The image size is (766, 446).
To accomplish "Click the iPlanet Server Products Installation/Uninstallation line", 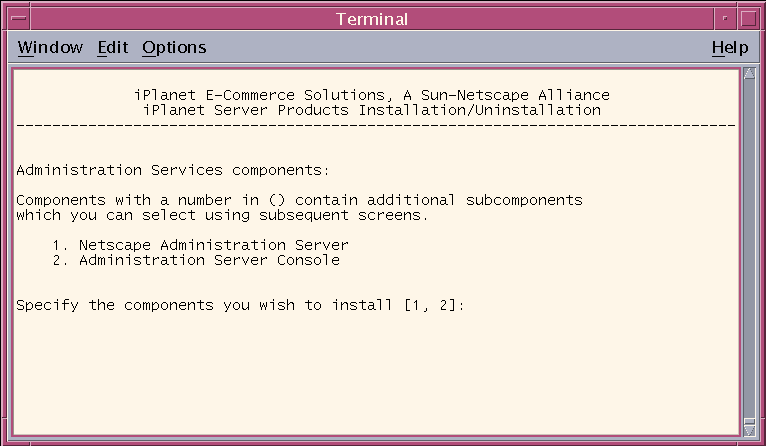I will [372, 110].
